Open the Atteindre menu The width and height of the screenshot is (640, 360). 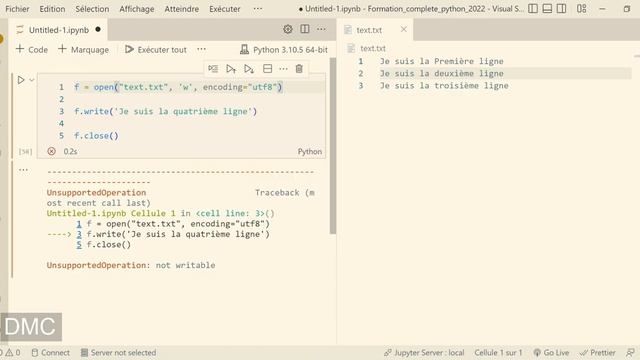coord(182,9)
